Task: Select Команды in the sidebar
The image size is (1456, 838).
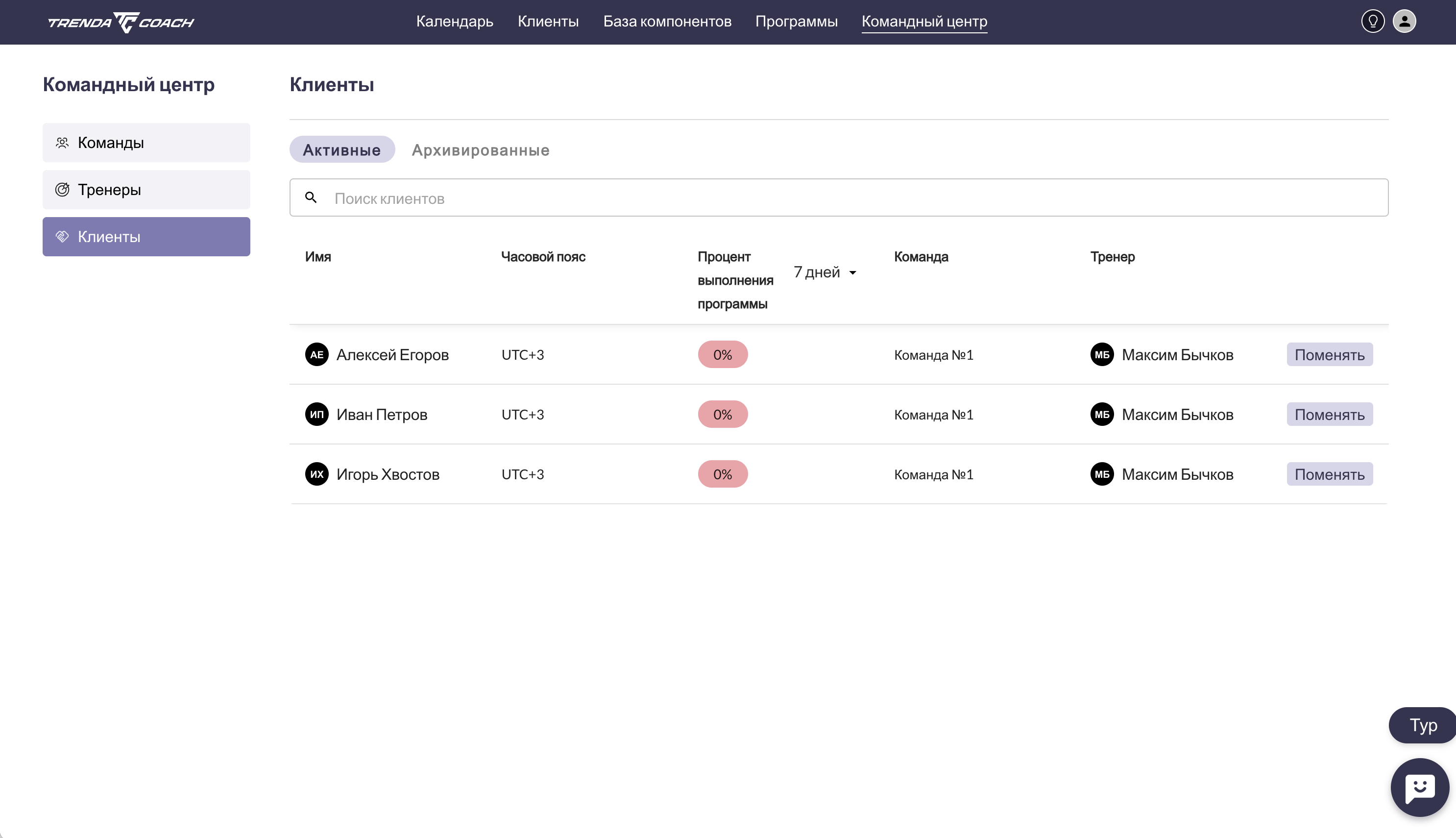Action: tap(146, 143)
